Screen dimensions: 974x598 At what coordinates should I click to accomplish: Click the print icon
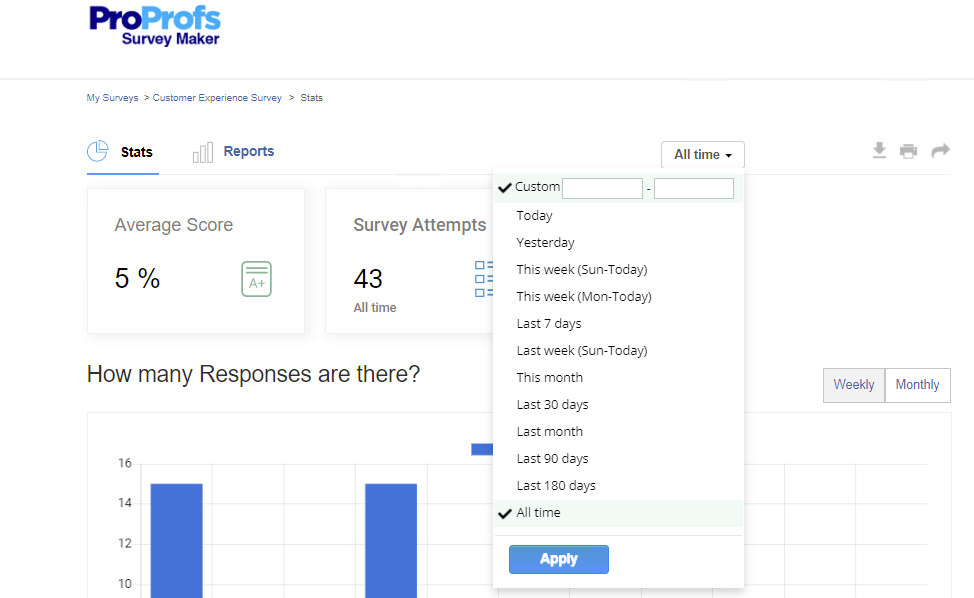pyautogui.click(x=908, y=151)
